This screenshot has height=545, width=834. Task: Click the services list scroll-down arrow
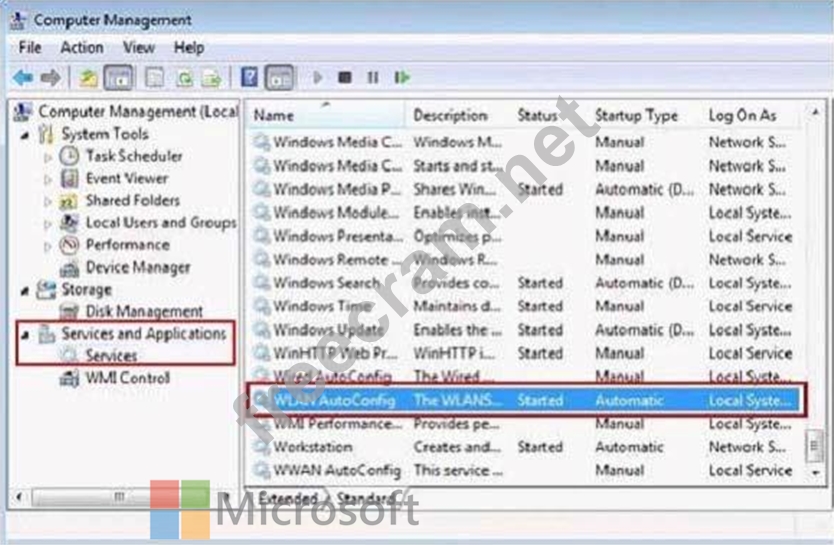815,472
